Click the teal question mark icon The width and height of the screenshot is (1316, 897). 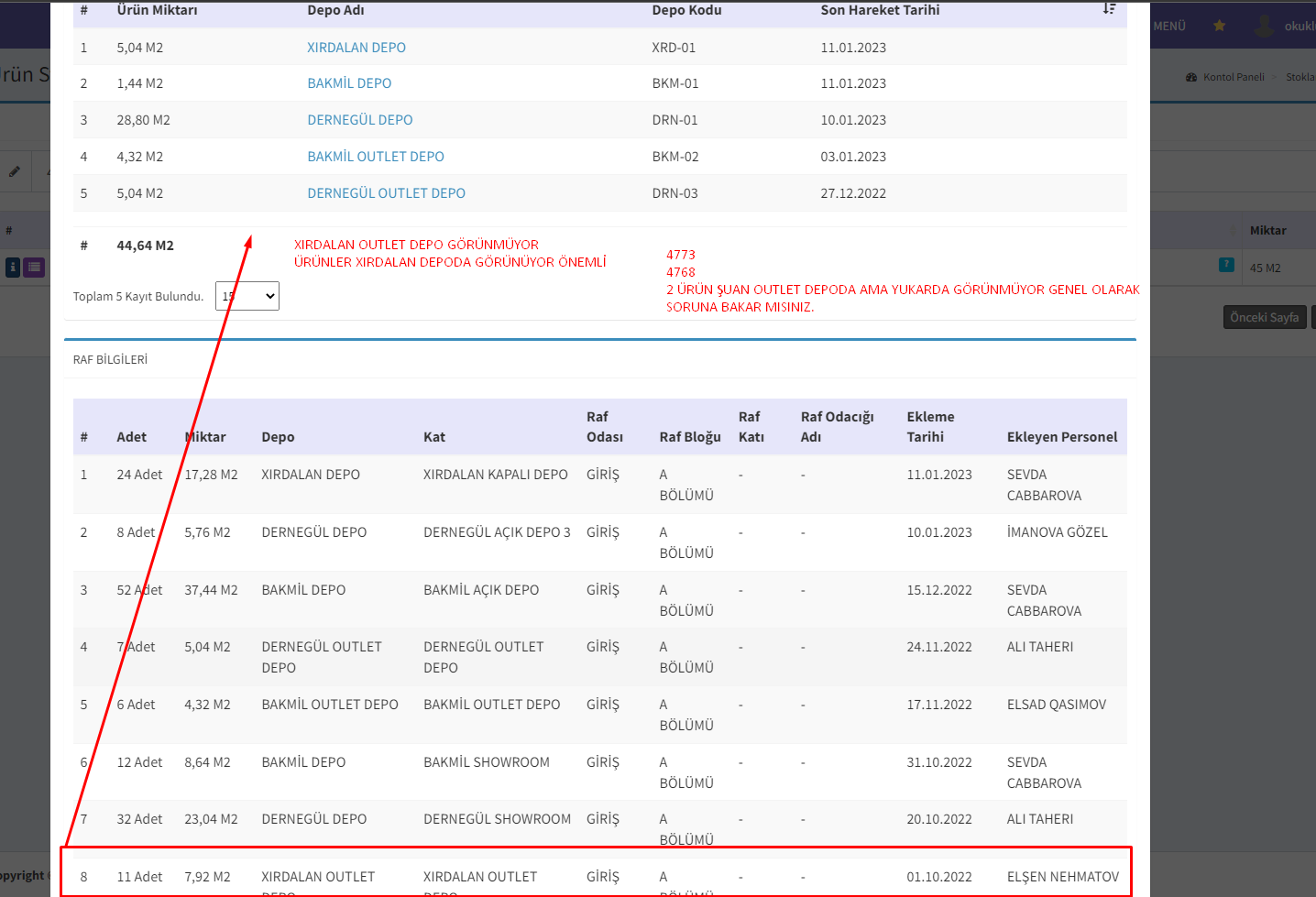(1226, 266)
